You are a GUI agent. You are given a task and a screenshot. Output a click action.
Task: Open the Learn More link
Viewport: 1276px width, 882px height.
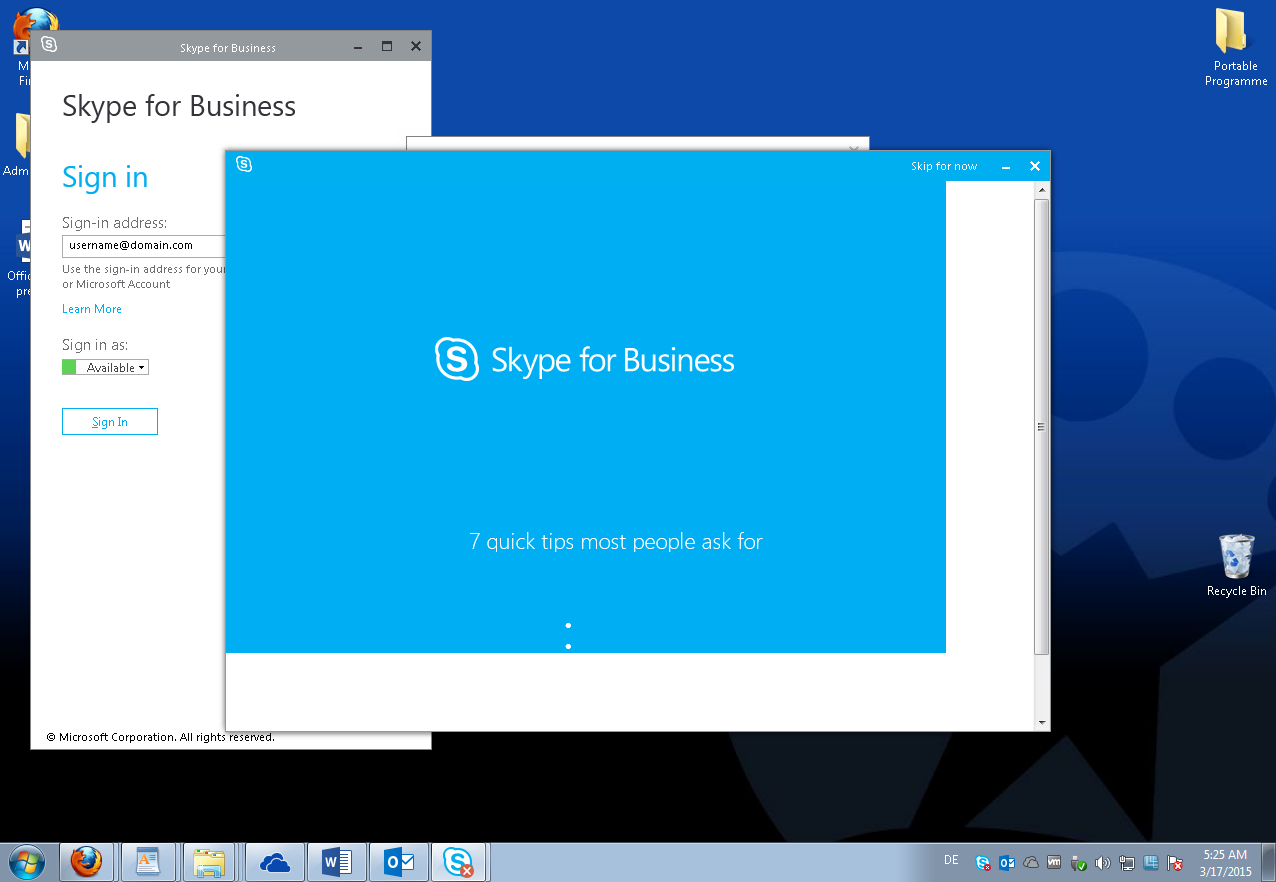click(92, 309)
